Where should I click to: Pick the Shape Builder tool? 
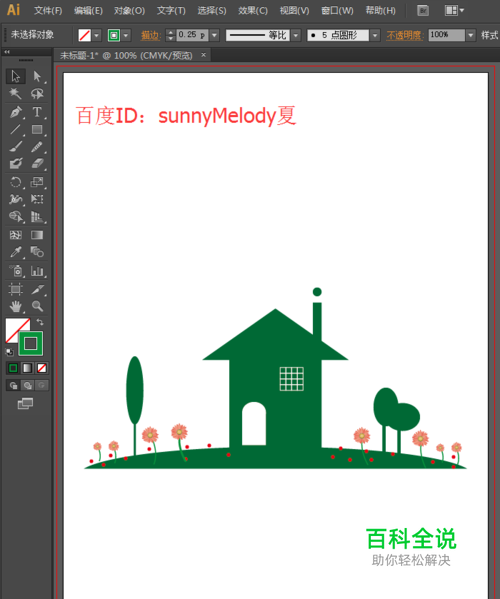16,217
